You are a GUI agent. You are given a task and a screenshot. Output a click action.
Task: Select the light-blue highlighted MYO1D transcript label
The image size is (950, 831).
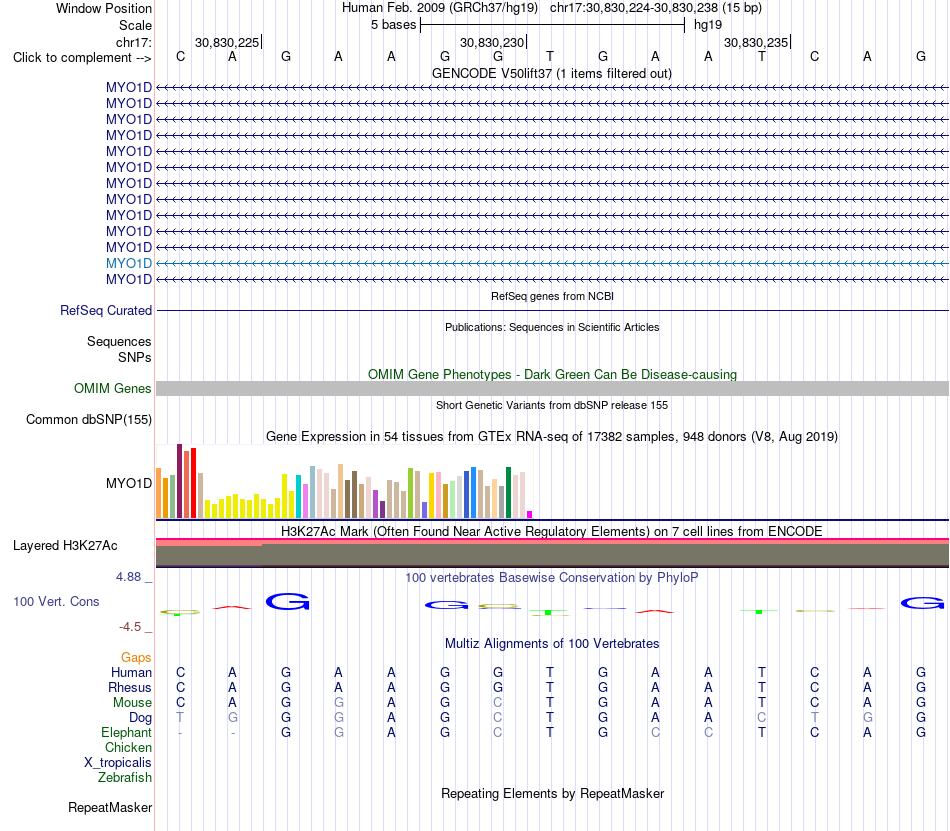point(128,263)
